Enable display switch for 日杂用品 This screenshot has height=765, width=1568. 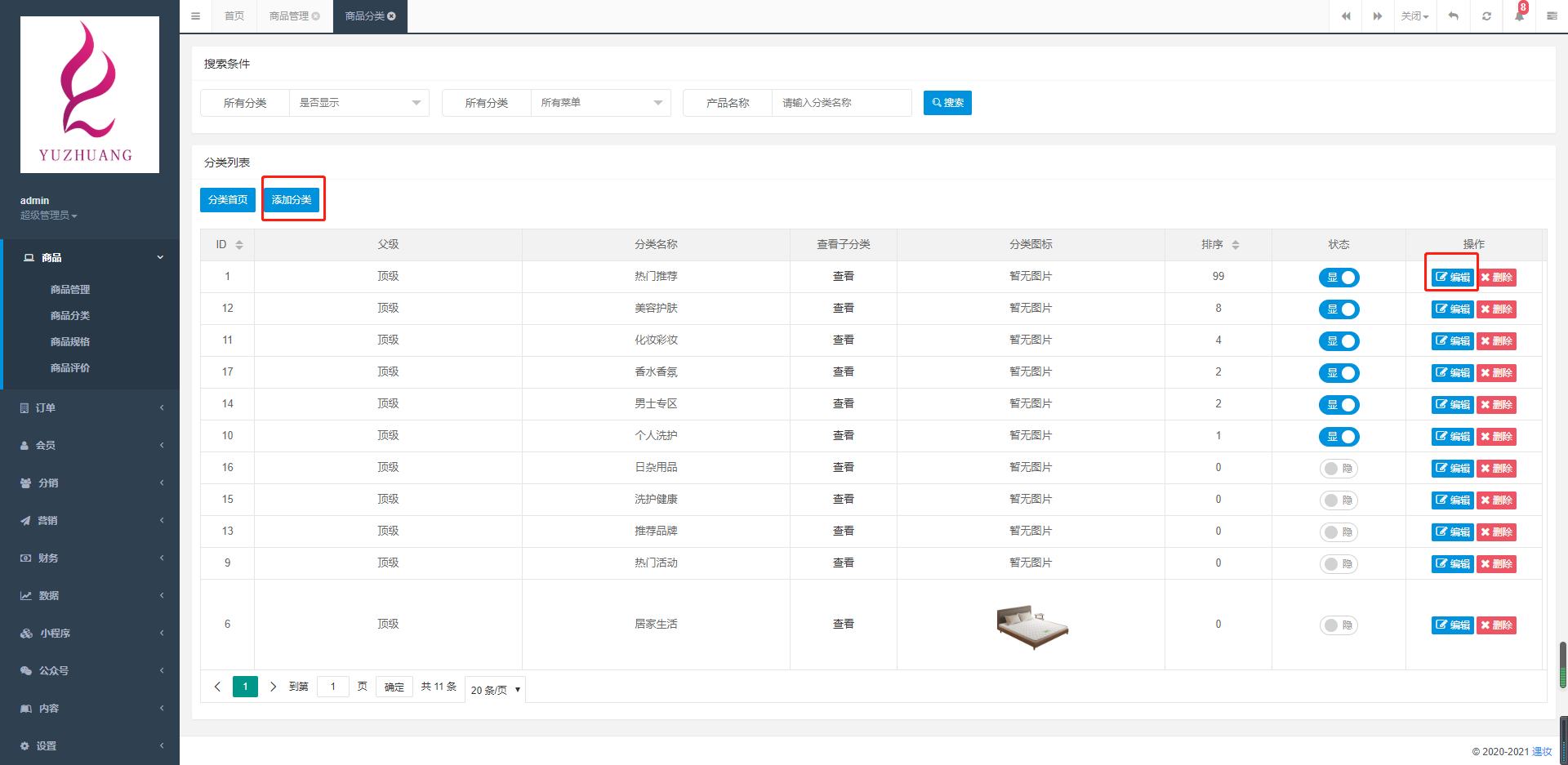click(x=1339, y=469)
